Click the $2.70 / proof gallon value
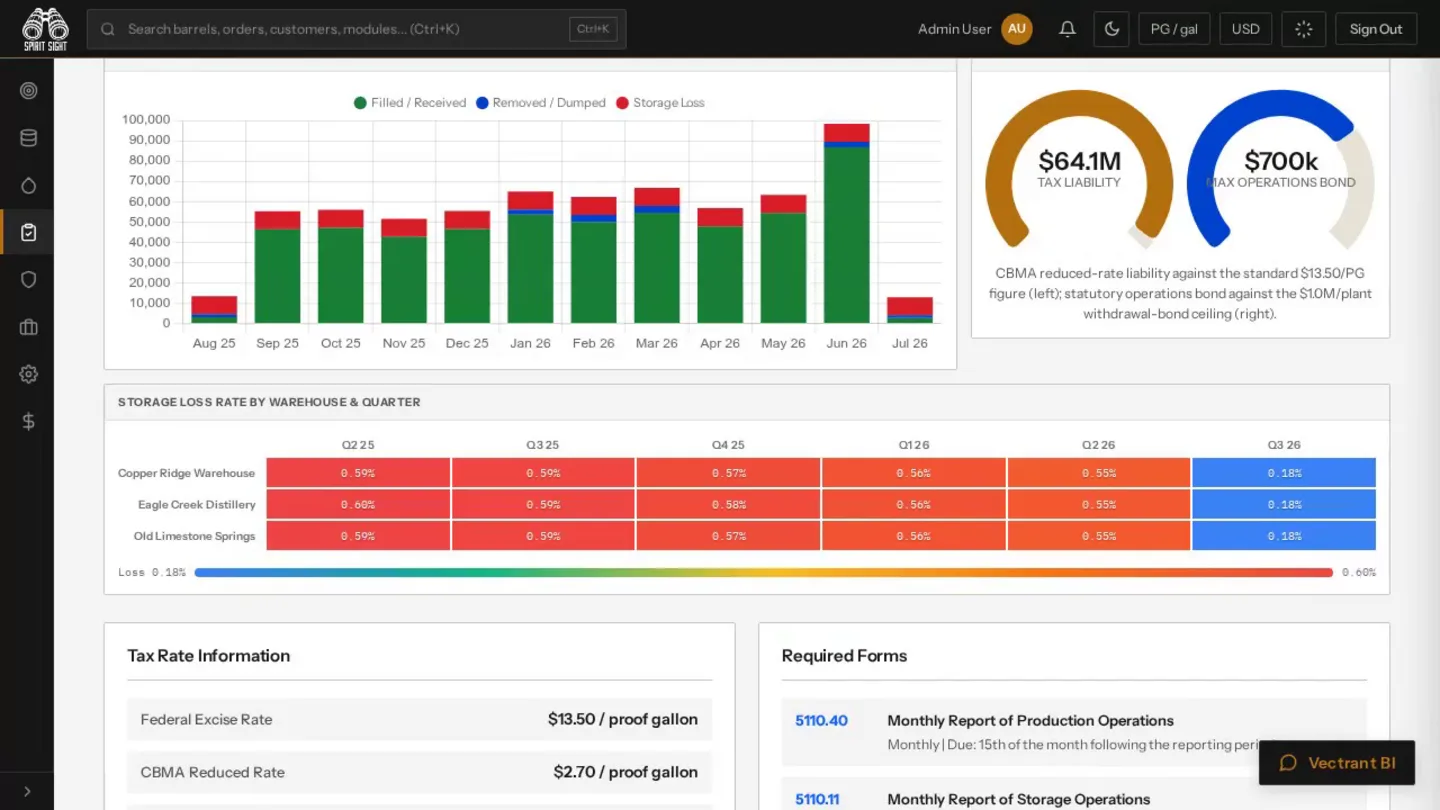The image size is (1440, 810). coord(626,772)
